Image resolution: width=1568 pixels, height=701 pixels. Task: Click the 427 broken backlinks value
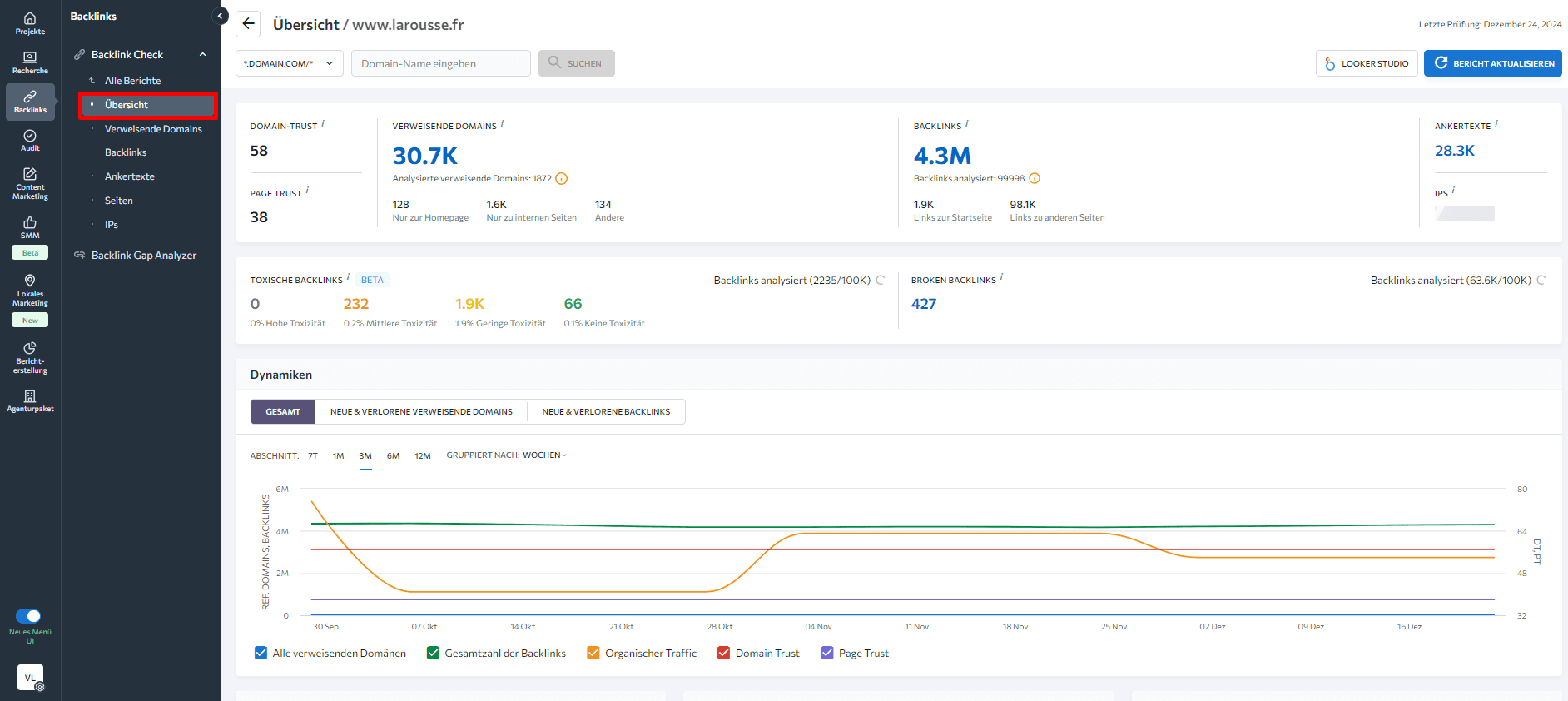pos(924,304)
